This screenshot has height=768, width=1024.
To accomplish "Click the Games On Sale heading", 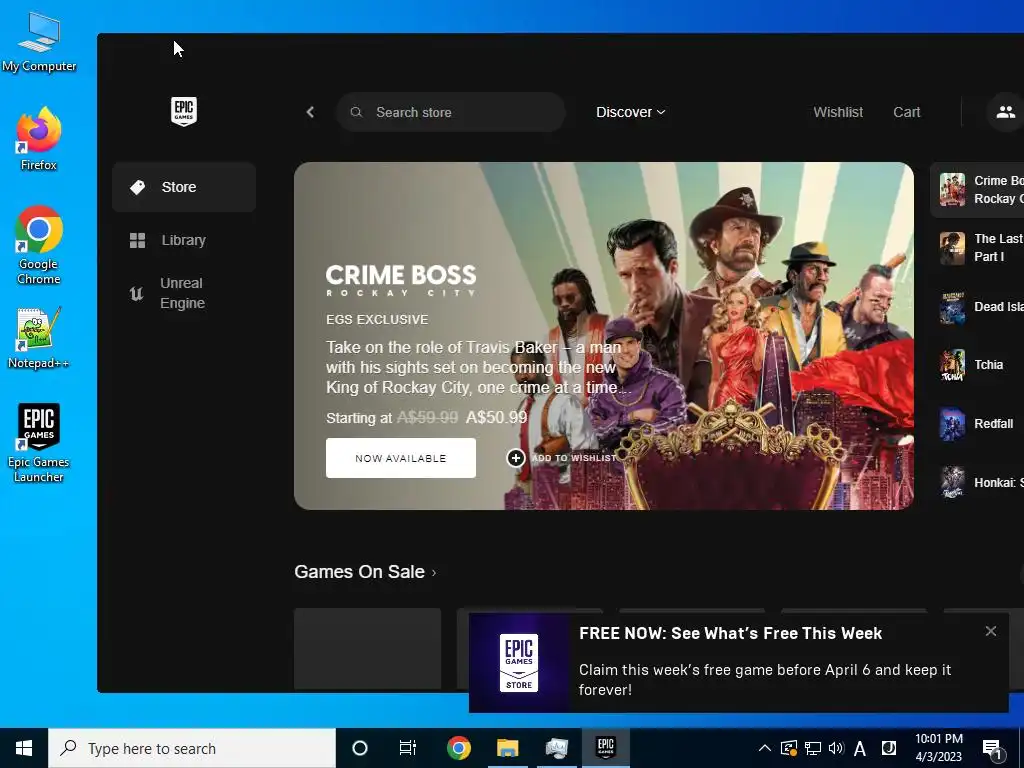I will pyautogui.click(x=359, y=571).
